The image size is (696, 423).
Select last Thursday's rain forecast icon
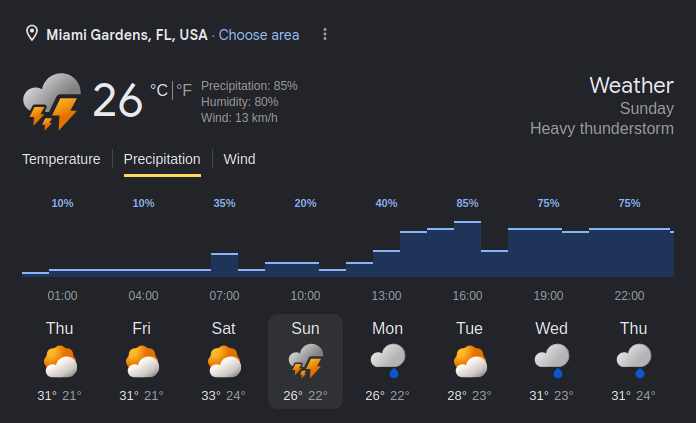(x=633, y=361)
